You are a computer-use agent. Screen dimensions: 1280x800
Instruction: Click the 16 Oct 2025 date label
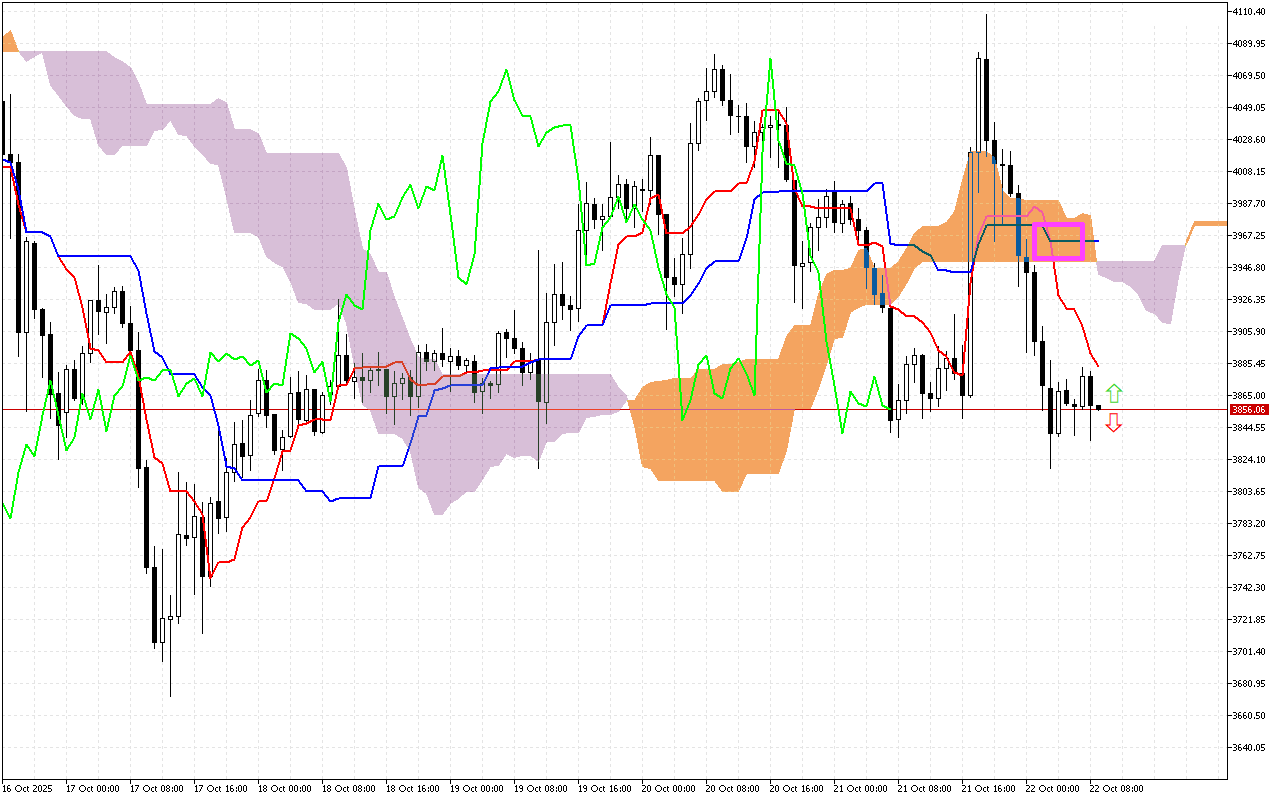[x=28, y=787]
